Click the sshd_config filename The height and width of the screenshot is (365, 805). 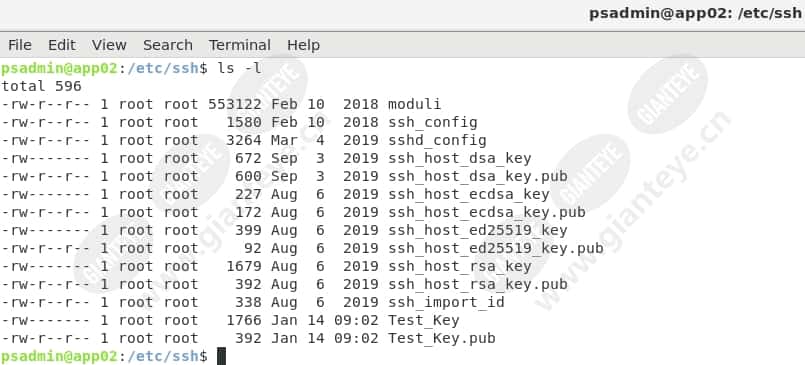(437, 140)
